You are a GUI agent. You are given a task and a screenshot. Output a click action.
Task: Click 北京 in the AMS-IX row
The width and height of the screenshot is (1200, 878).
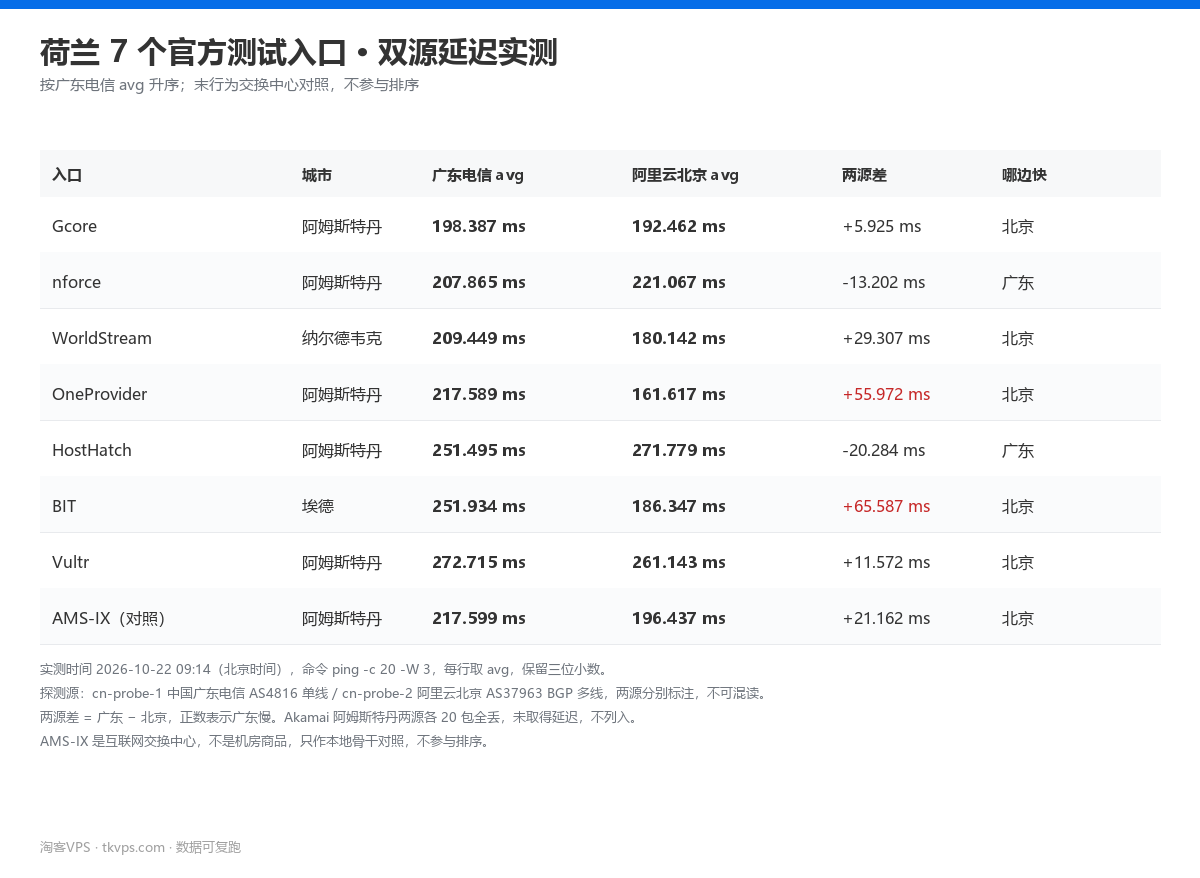[1018, 618]
